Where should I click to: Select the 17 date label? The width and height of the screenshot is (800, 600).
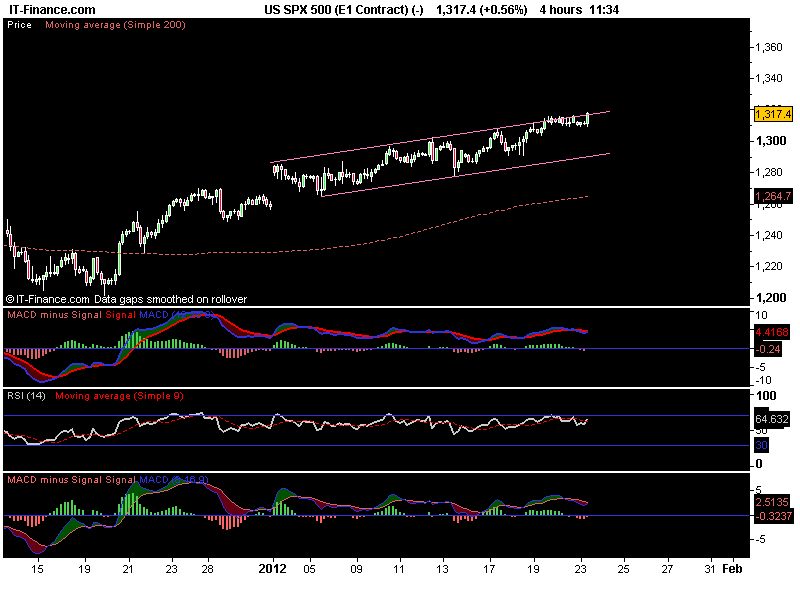coord(489,569)
